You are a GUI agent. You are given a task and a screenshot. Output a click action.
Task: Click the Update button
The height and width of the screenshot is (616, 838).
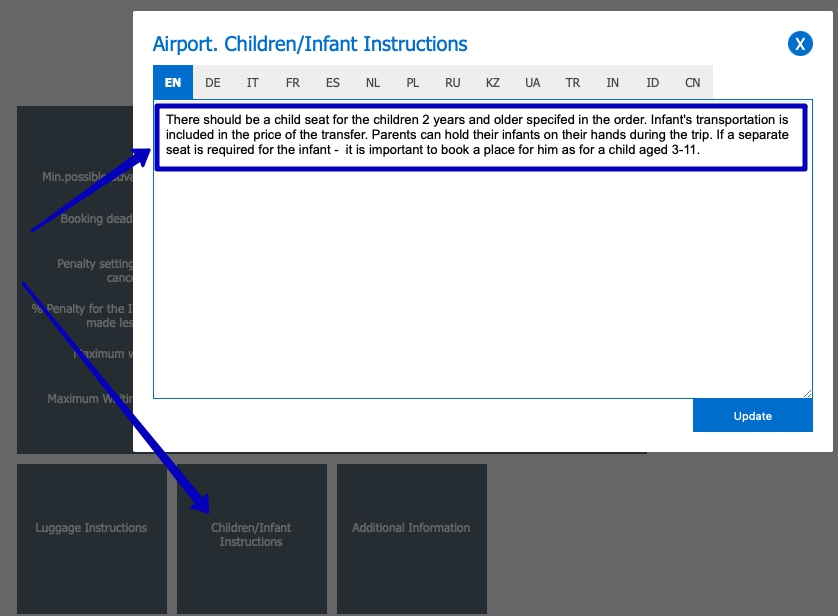[x=753, y=415]
